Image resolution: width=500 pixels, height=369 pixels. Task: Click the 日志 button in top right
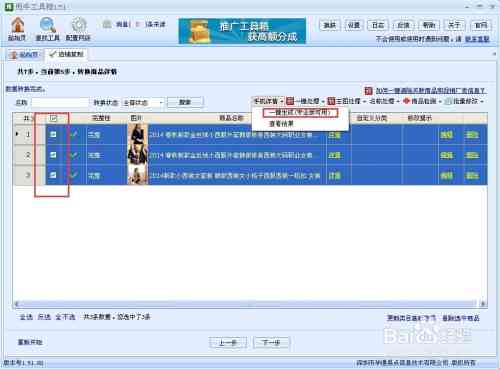coord(378,25)
